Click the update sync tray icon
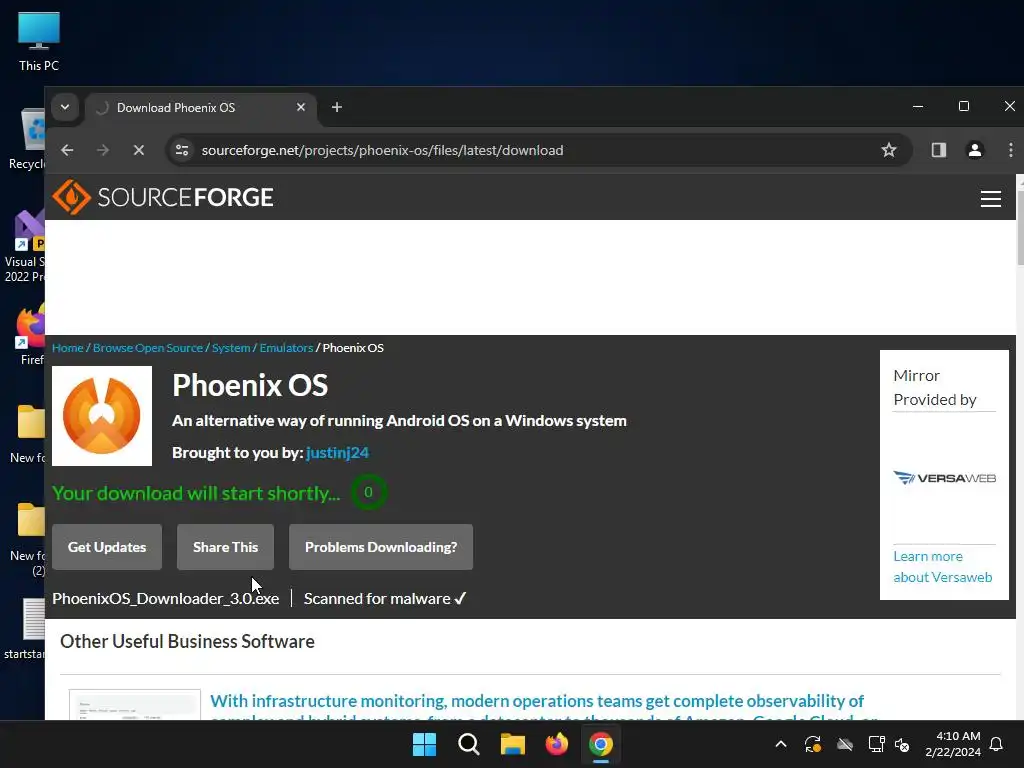This screenshot has width=1024, height=768. pyautogui.click(x=812, y=744)
